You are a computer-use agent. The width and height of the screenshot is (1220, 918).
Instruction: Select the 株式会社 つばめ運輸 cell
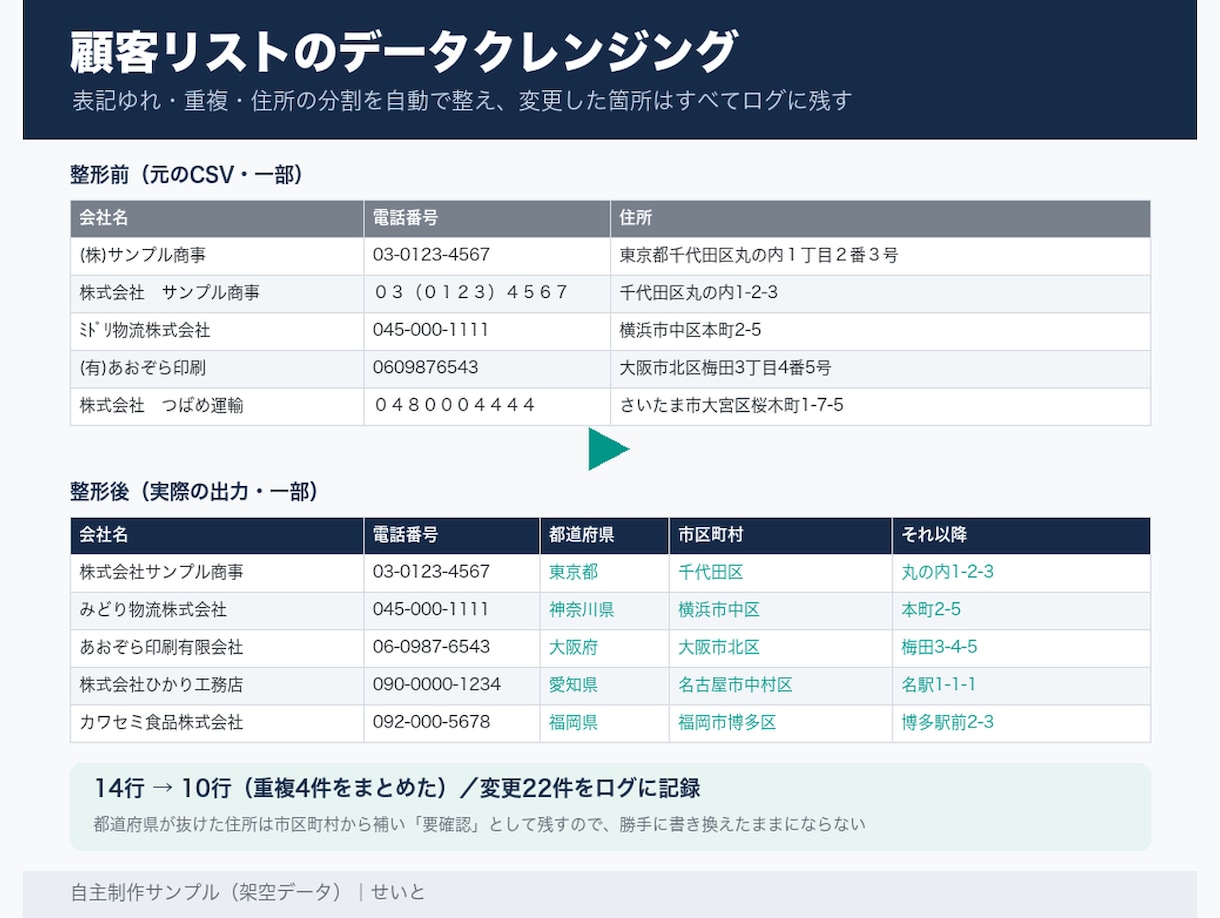tap(217, 406)
